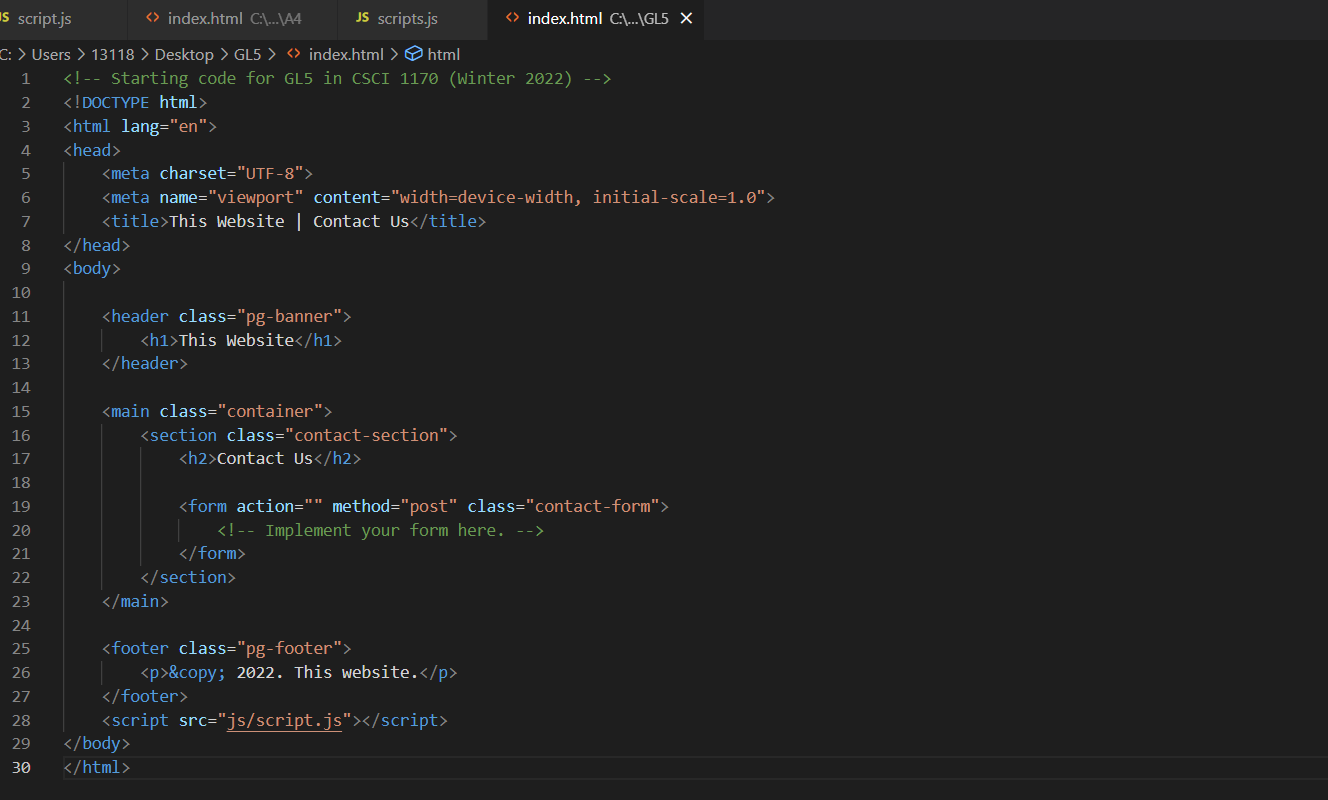Select Desktop in the breadcrumb path
Viewport: 1328px width, 800px height.
point(184,54)
